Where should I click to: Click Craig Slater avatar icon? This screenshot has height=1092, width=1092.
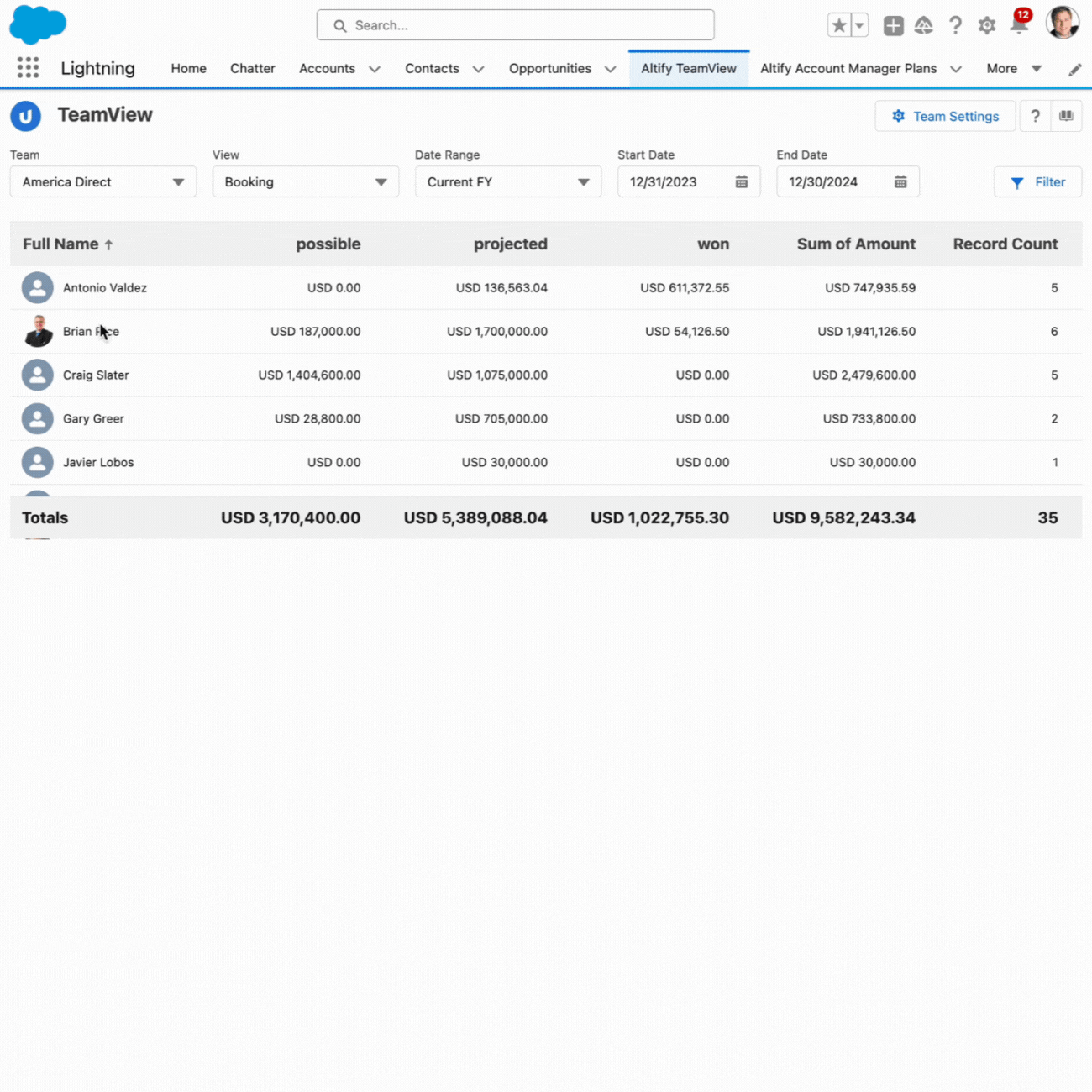coord(38,375)
